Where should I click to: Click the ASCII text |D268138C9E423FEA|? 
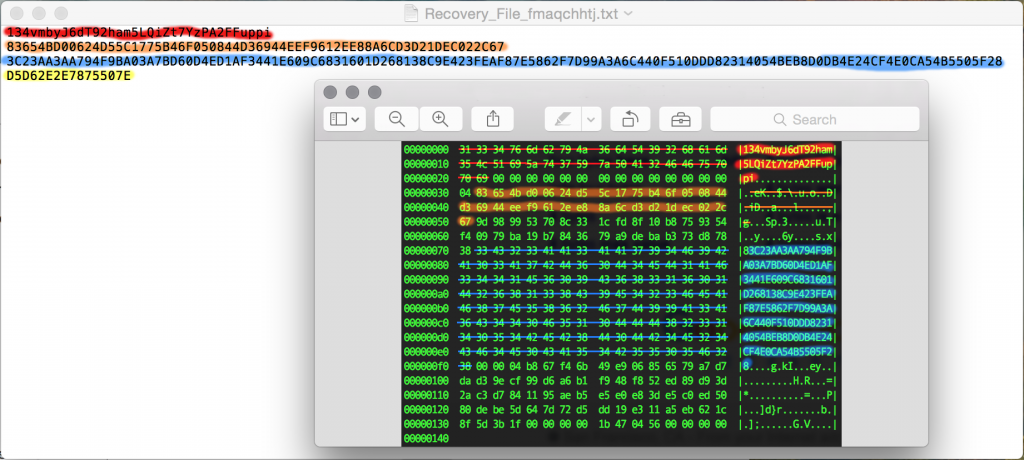788,294
